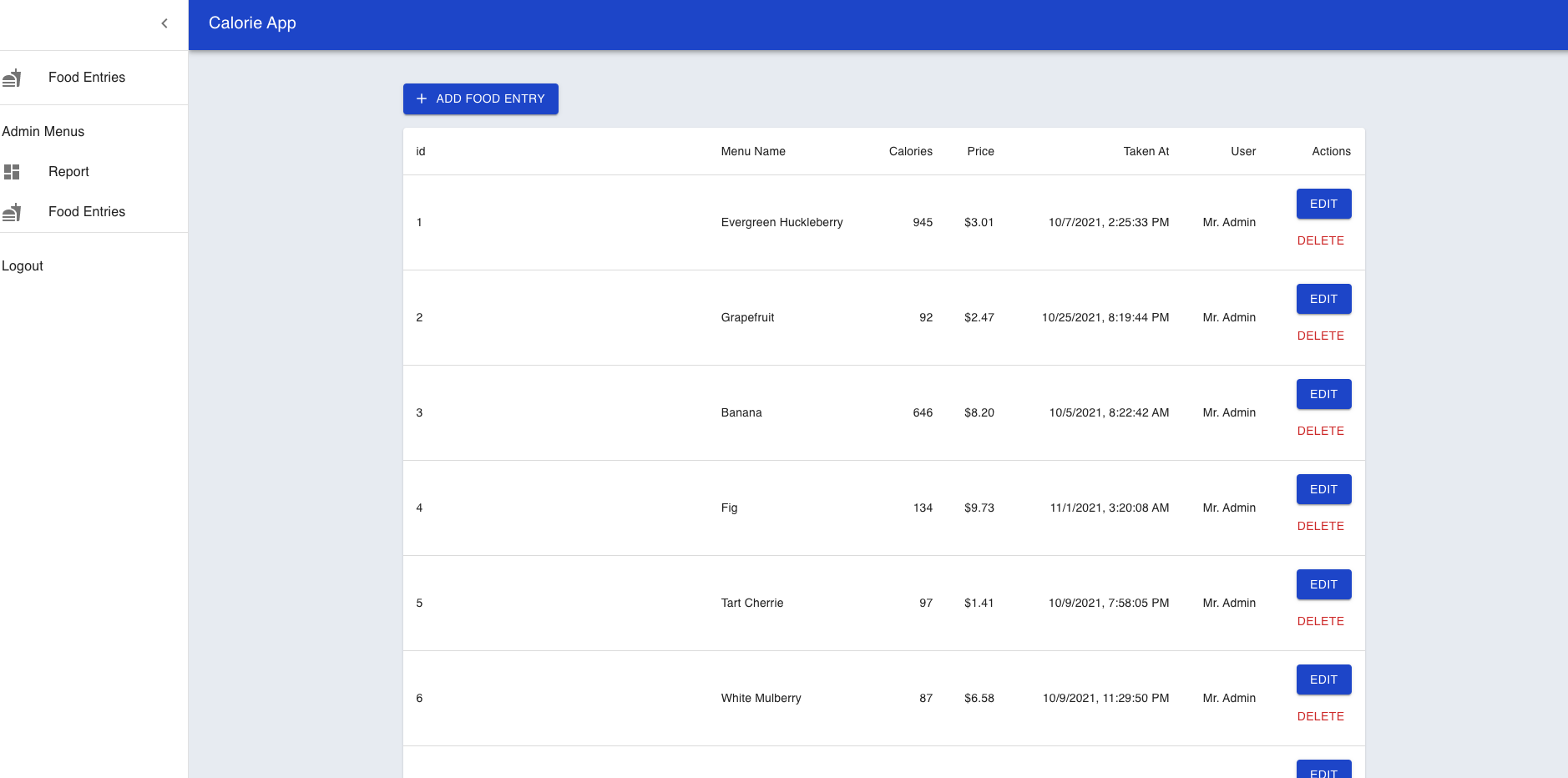This screenshot has height=778, width=1568.
Task: Click the Calories column header
Action: point(910,151)
